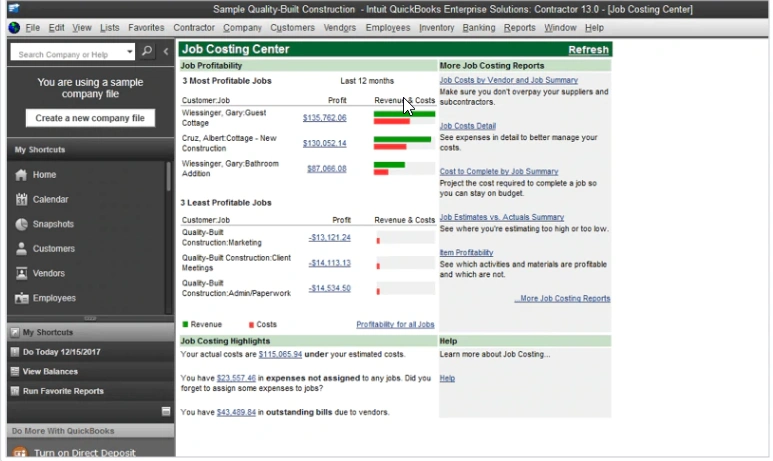Click the Wiessinger Bathroom Addition revenue bar

(389, 165)
